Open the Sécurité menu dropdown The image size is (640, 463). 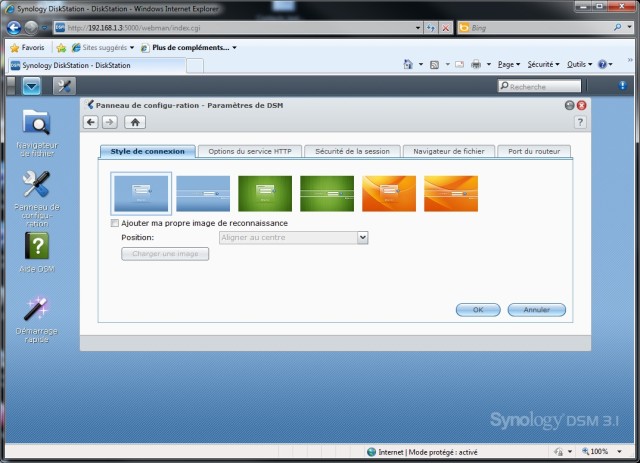(x=543, y=65)
